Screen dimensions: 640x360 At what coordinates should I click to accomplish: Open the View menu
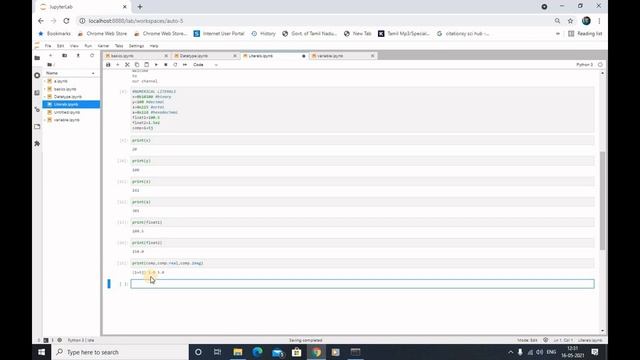click(74, 46)
